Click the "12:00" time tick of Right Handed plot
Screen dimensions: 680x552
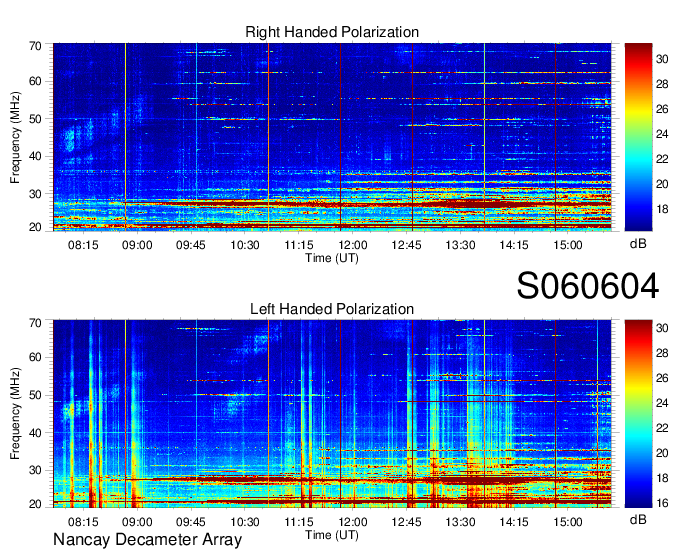353,245
